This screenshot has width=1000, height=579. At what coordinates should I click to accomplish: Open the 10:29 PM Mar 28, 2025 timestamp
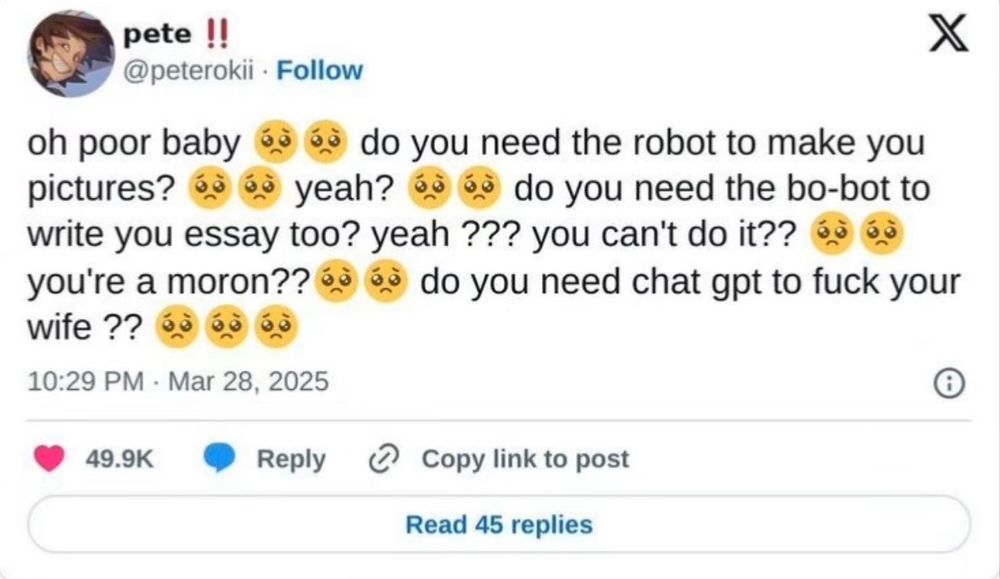[x=178, y=381]
